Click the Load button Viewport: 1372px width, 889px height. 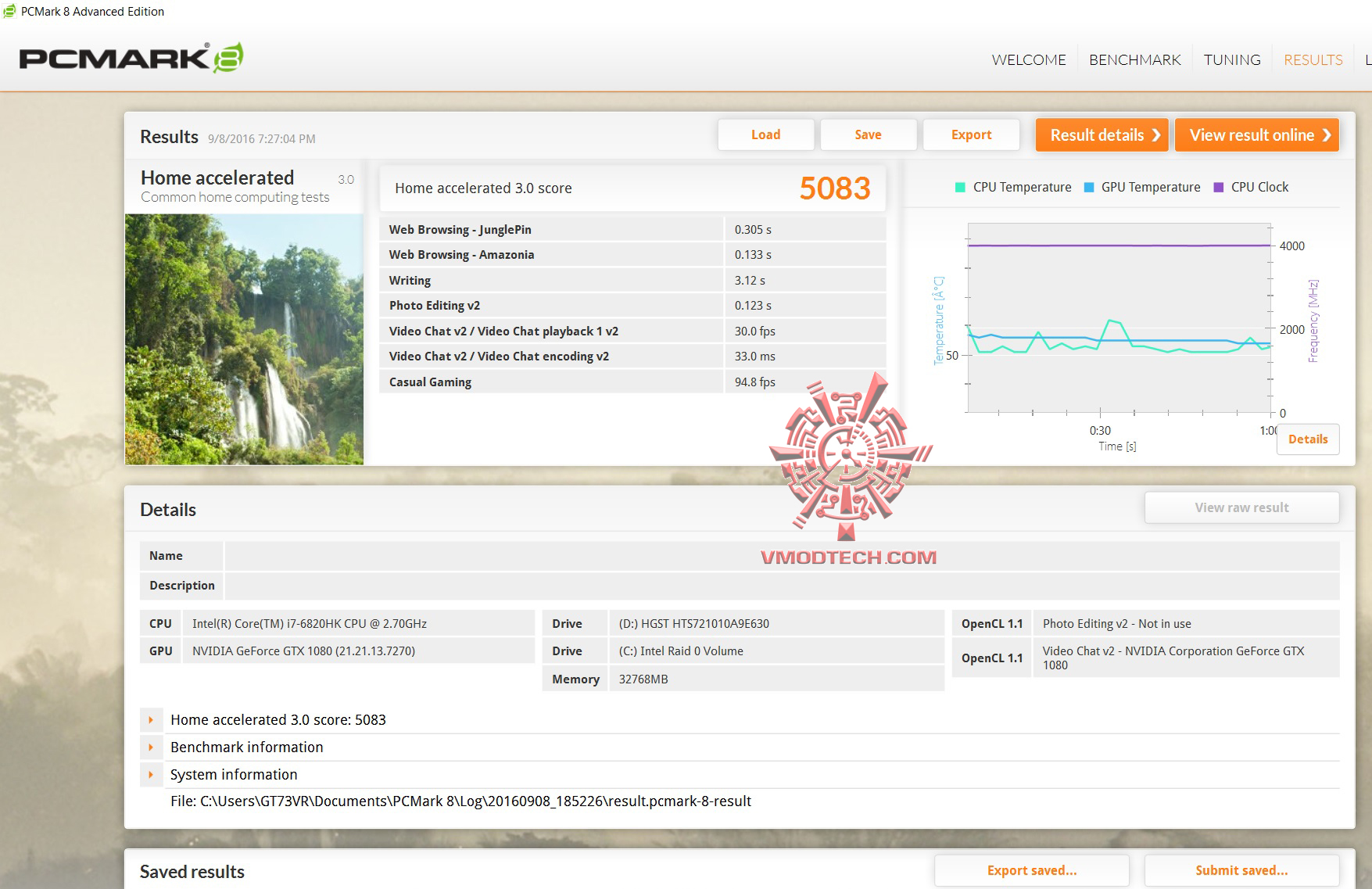pyautogui.click(x=765, y=134)
